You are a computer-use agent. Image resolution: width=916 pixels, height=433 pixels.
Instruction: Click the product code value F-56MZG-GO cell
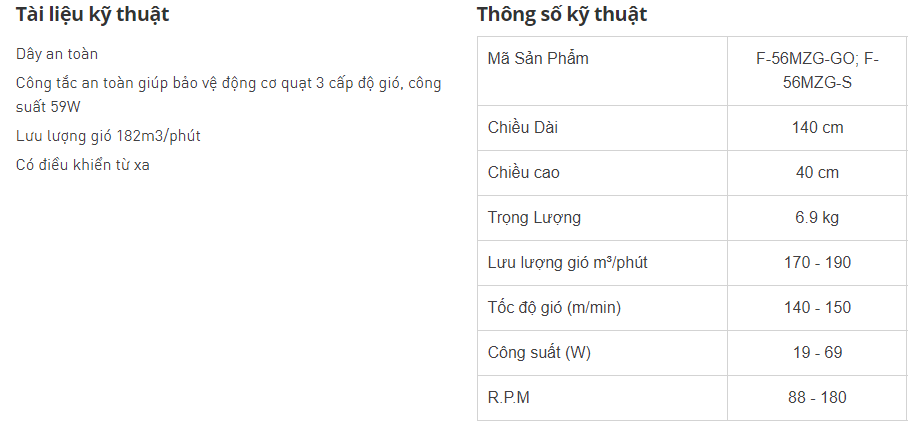(x=817, y=70)
